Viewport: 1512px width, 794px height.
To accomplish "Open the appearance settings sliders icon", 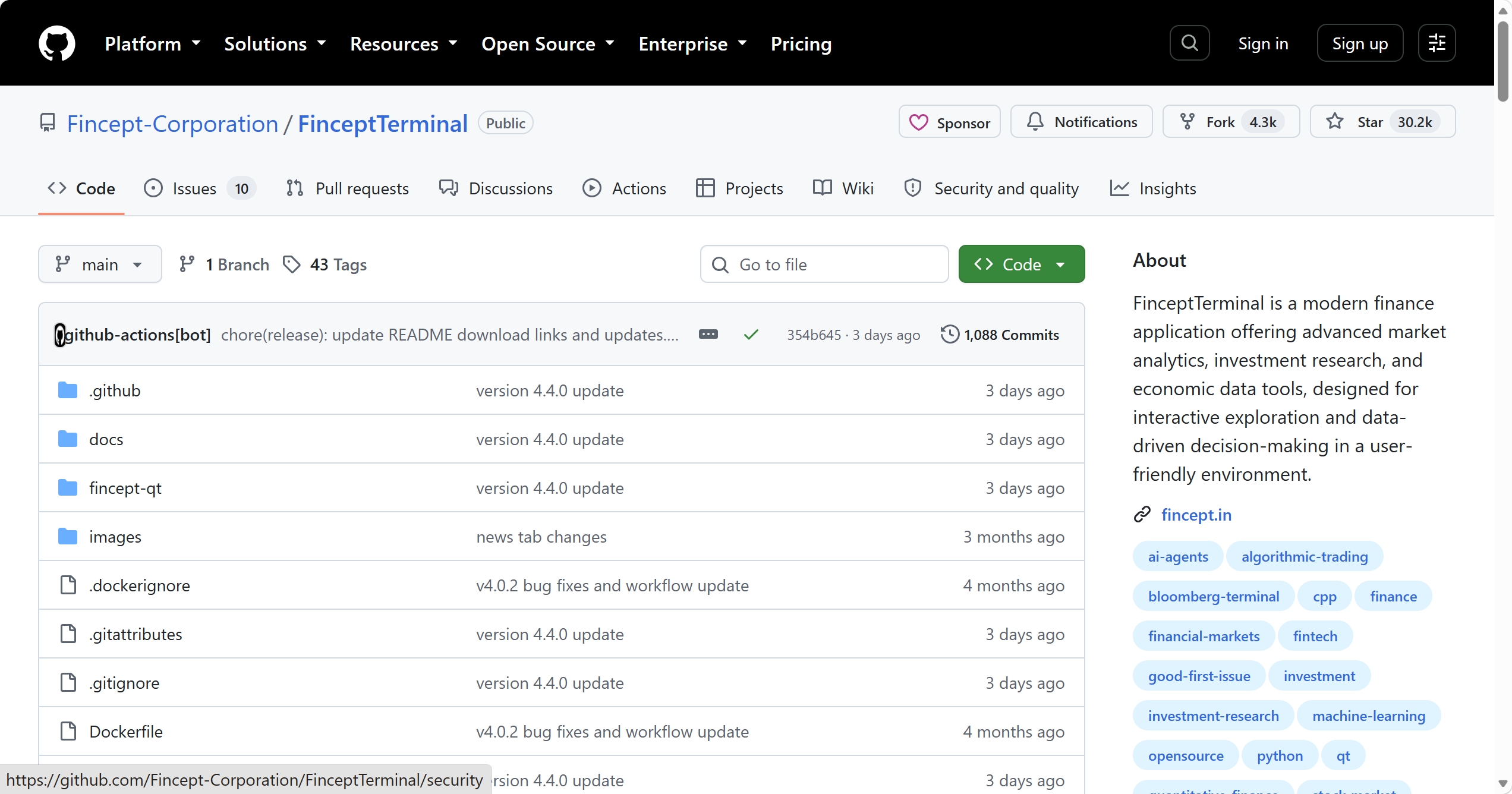I will (1437, 43).
